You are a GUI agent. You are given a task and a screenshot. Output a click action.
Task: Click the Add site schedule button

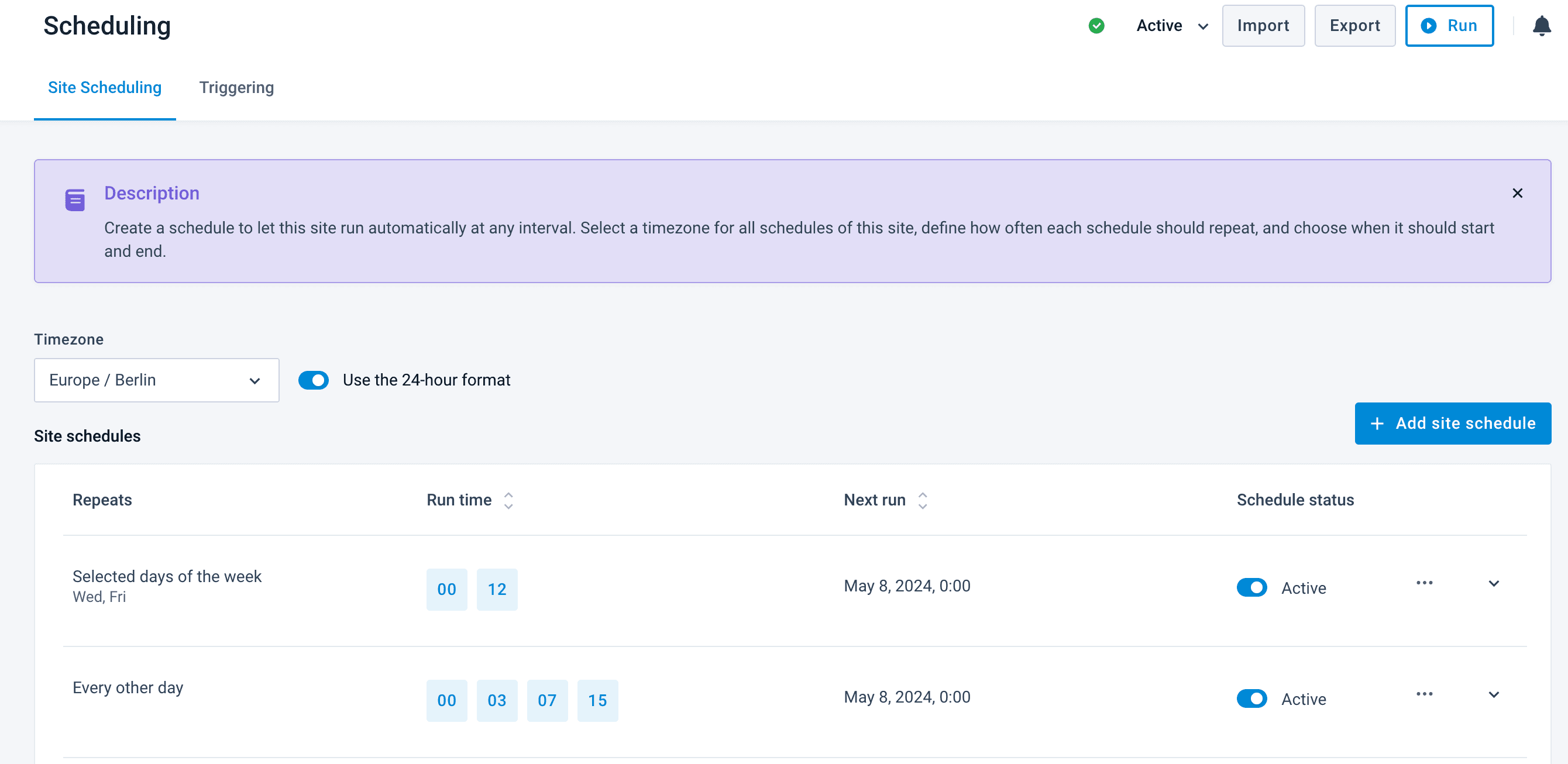[x=1452, y=423]
